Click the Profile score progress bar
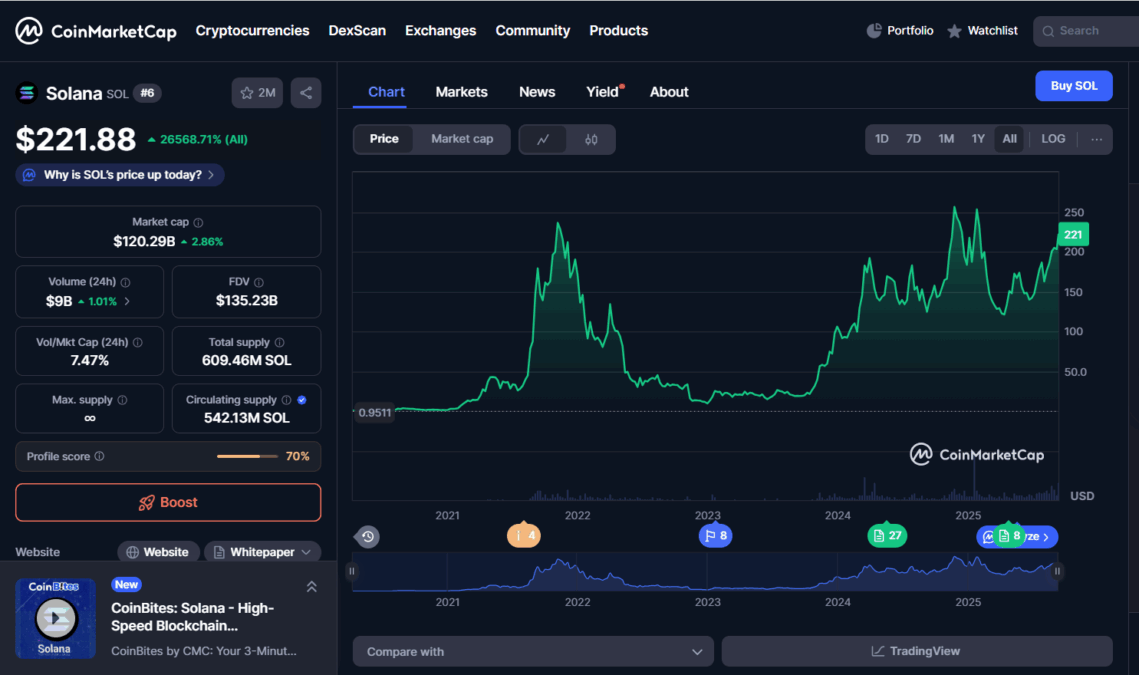 click(x=247, y=456)
